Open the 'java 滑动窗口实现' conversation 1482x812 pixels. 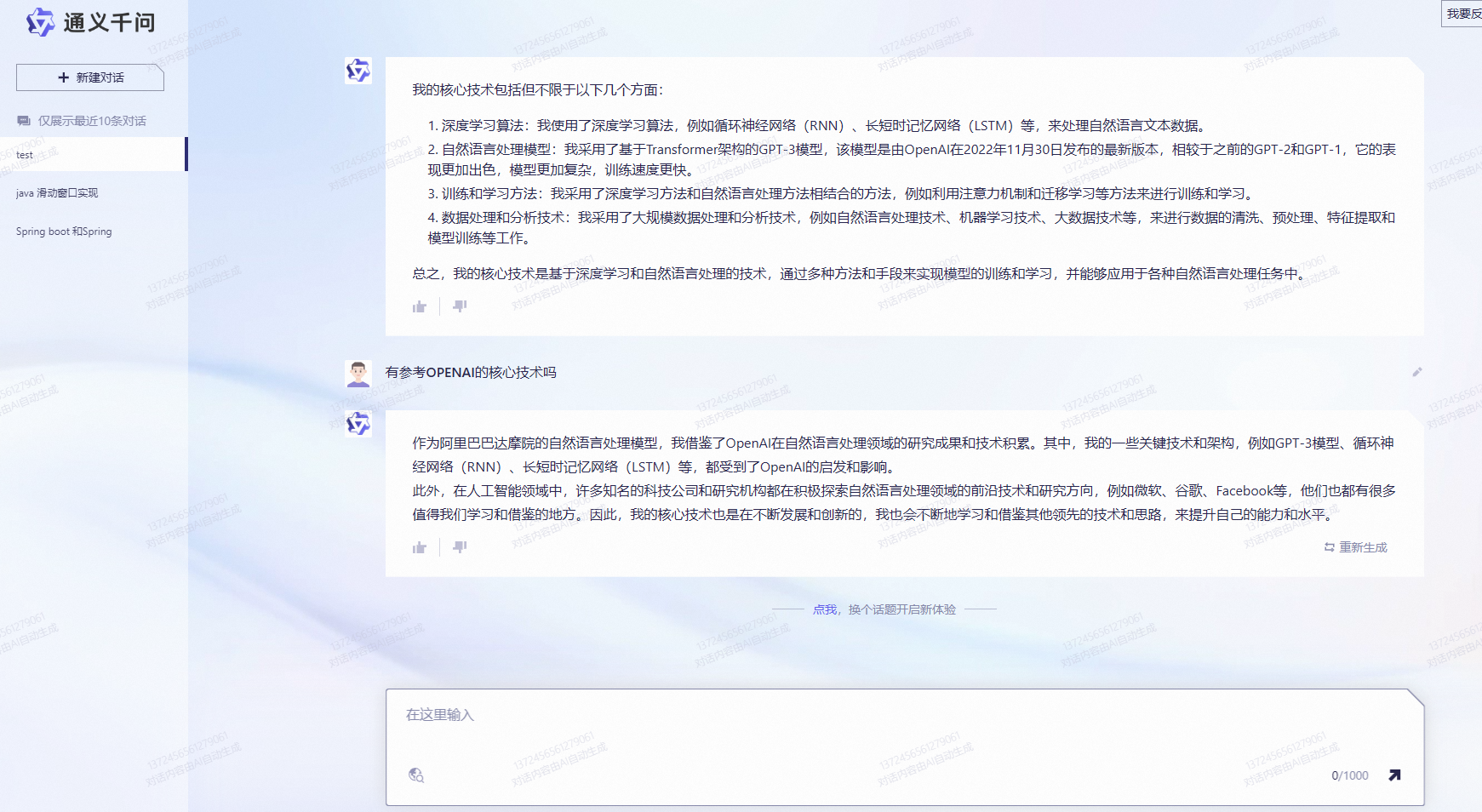point(57,193)
